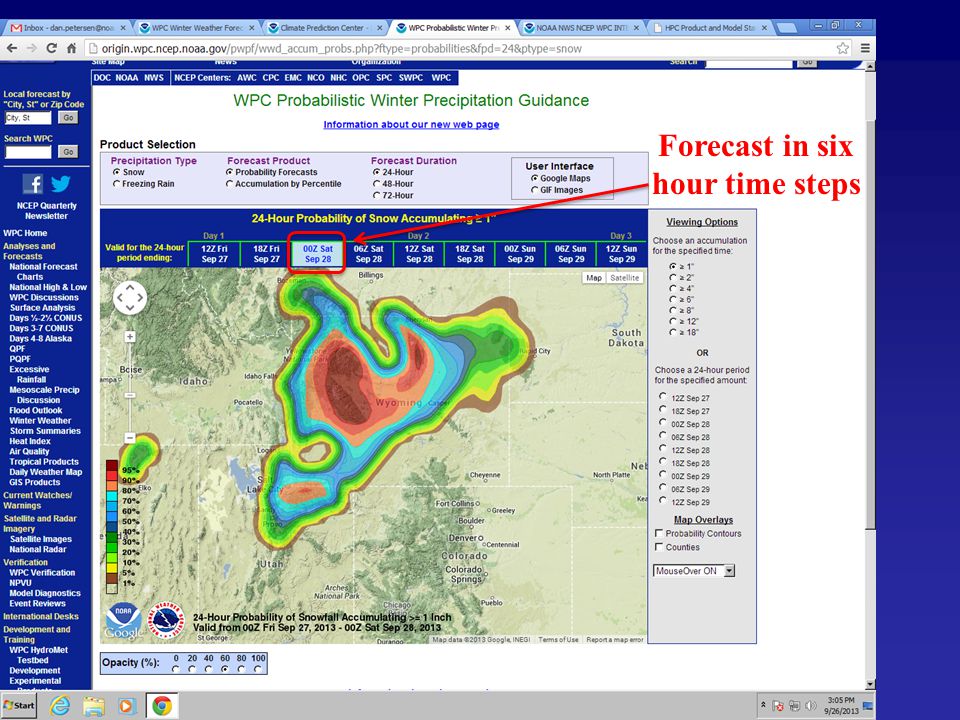Open the SPC link in NCEP Centers bar
Screen dimensions: 960x720
click(x=384, y=78)
